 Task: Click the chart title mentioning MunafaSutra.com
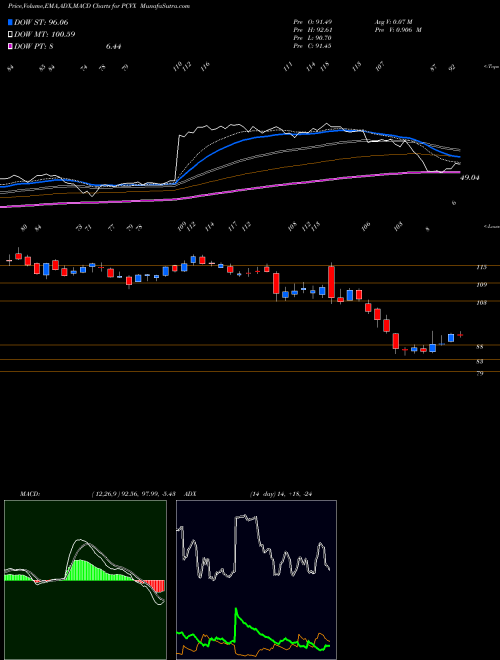tap(98, 6)
